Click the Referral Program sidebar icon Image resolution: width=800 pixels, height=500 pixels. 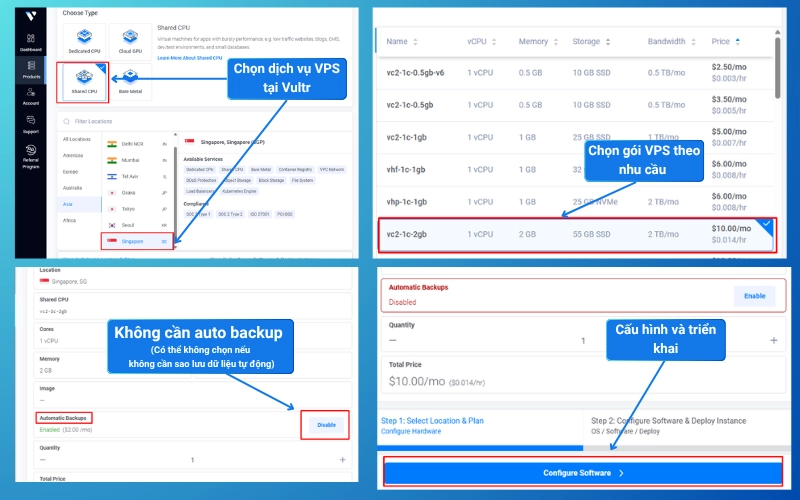click(x=28, y=156)
